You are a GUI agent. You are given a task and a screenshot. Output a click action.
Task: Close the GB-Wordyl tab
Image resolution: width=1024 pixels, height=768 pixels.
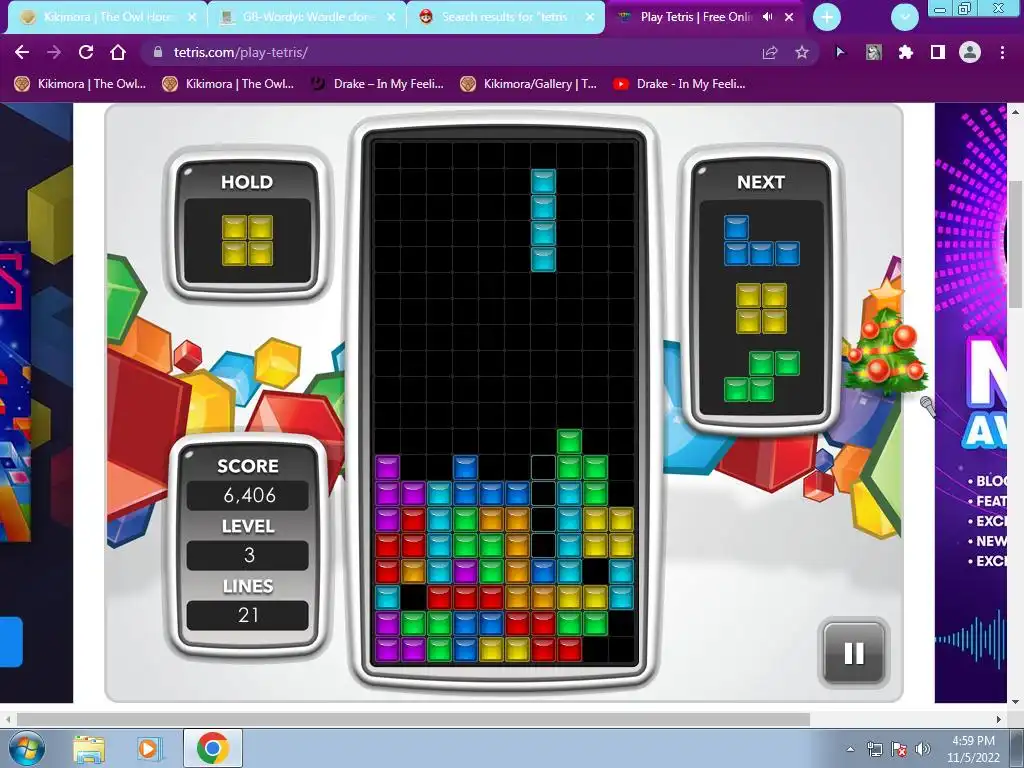point(391,17)
